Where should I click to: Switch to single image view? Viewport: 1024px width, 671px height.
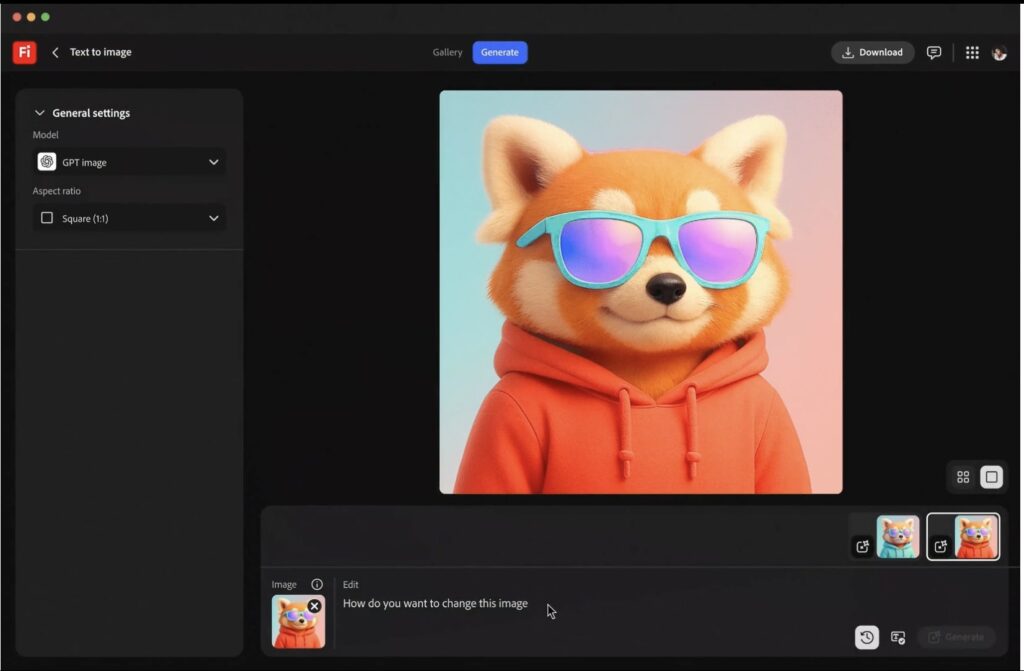991,477
